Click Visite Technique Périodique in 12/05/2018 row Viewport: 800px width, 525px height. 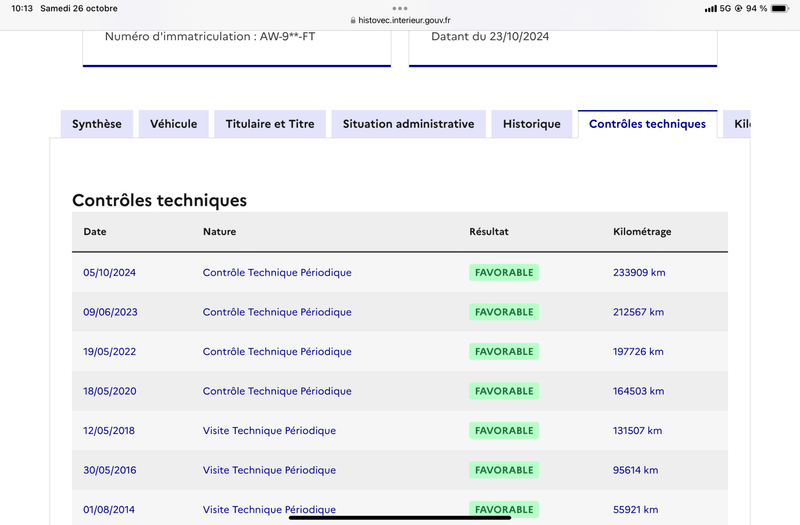click(269, 431)
